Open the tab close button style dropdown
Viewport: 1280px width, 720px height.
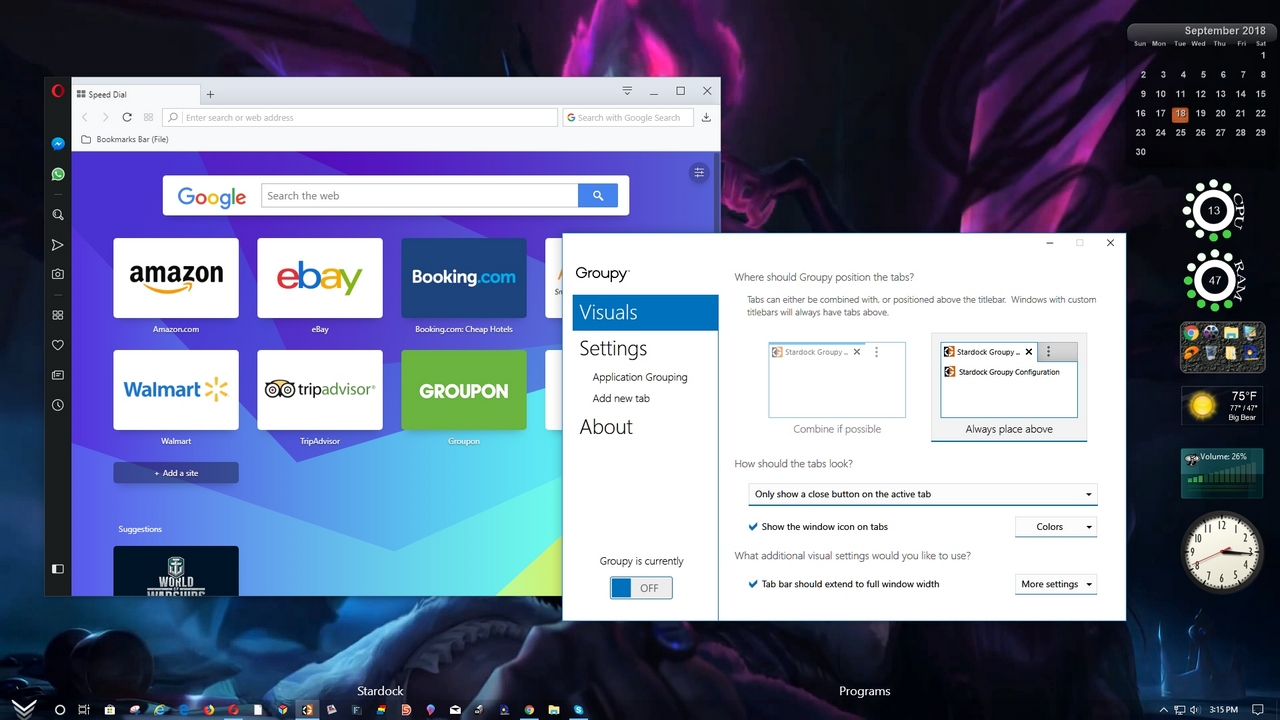point(923,494)
